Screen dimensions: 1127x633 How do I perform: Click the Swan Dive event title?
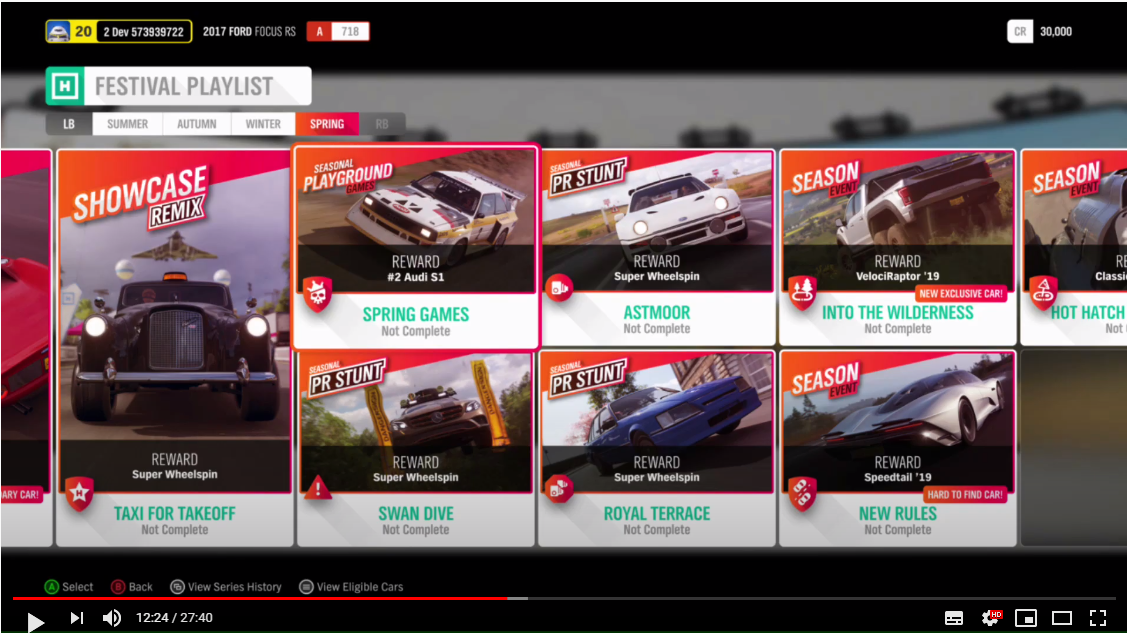(415, 514)
